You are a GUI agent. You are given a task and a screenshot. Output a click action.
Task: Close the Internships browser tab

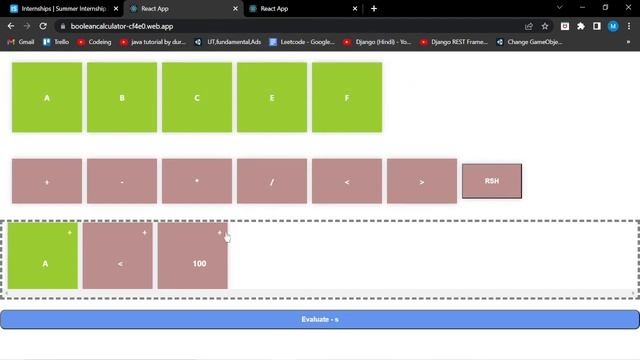(x=116, y=9)
